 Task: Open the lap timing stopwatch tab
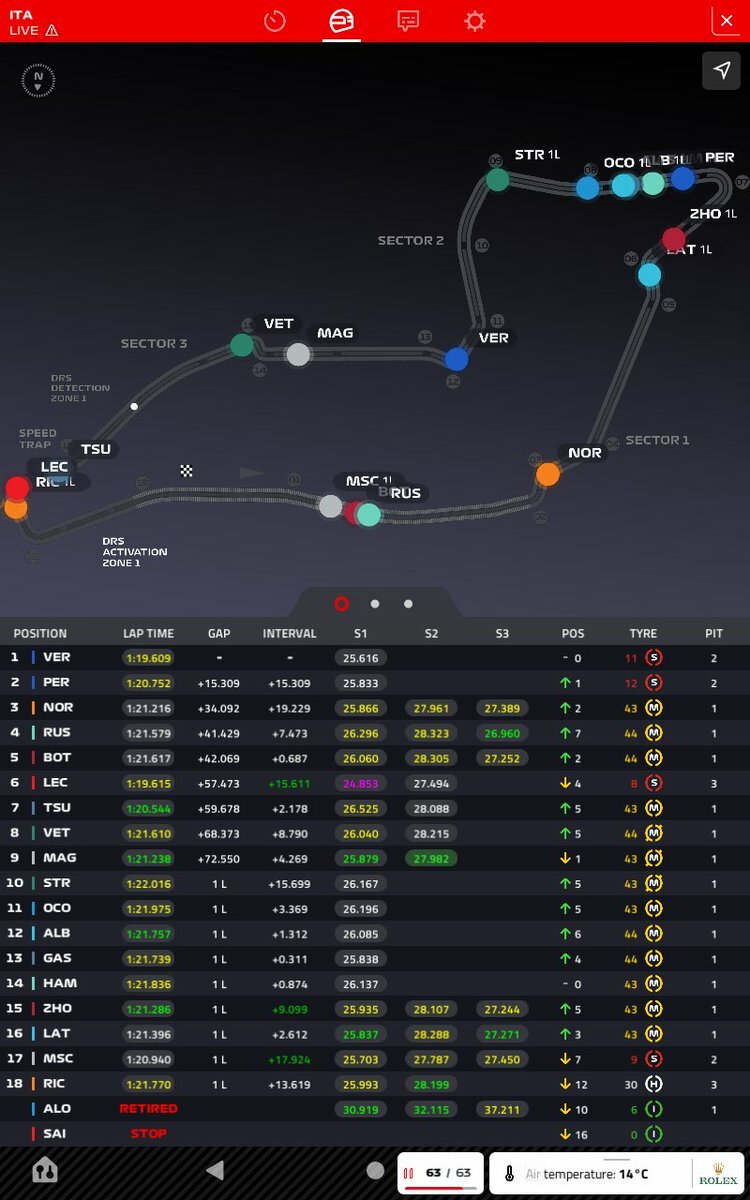275,20
